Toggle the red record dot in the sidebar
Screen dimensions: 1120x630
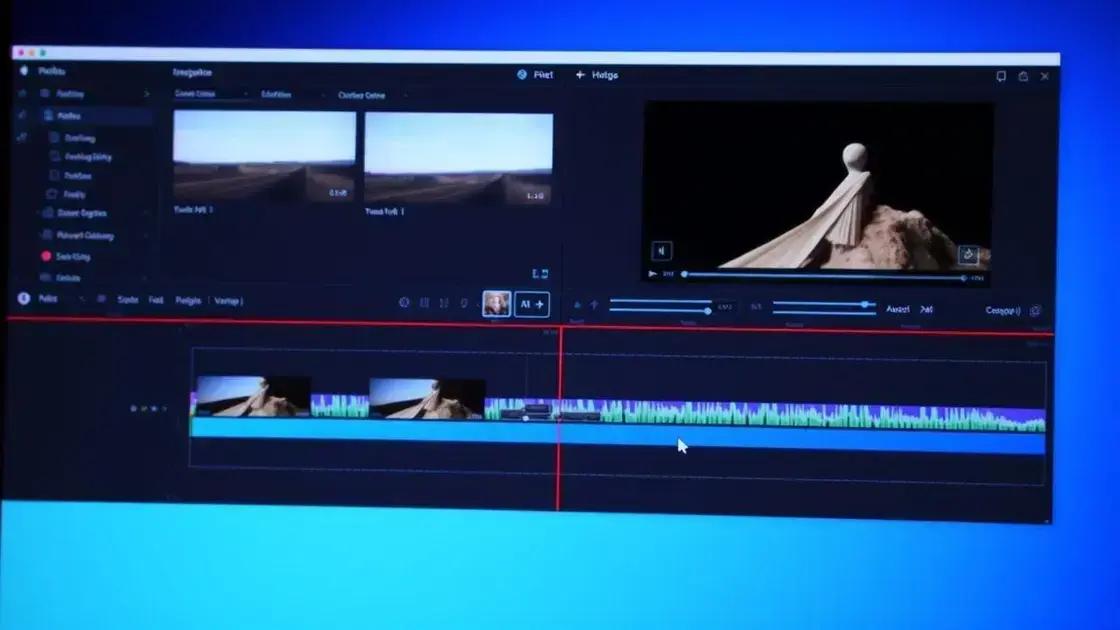pyautogui.click(x=46, y=256)
